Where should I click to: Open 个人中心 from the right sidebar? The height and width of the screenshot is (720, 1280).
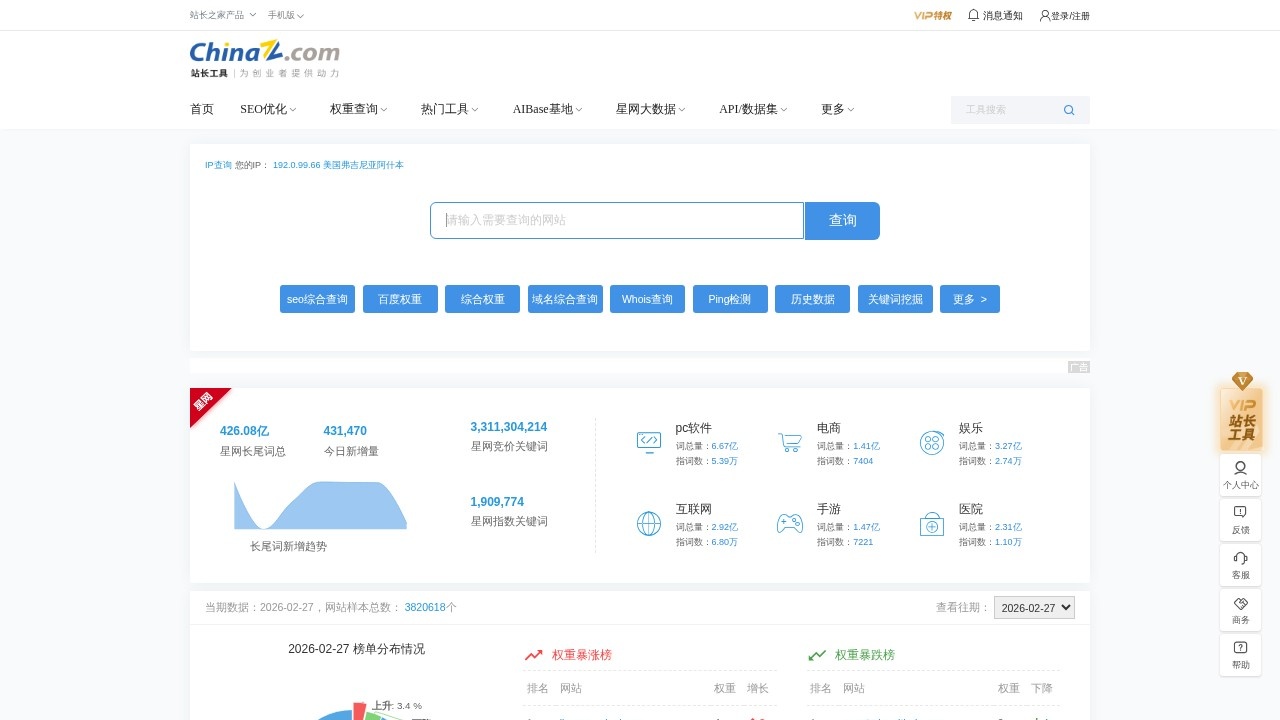[x=1240, y=473]
